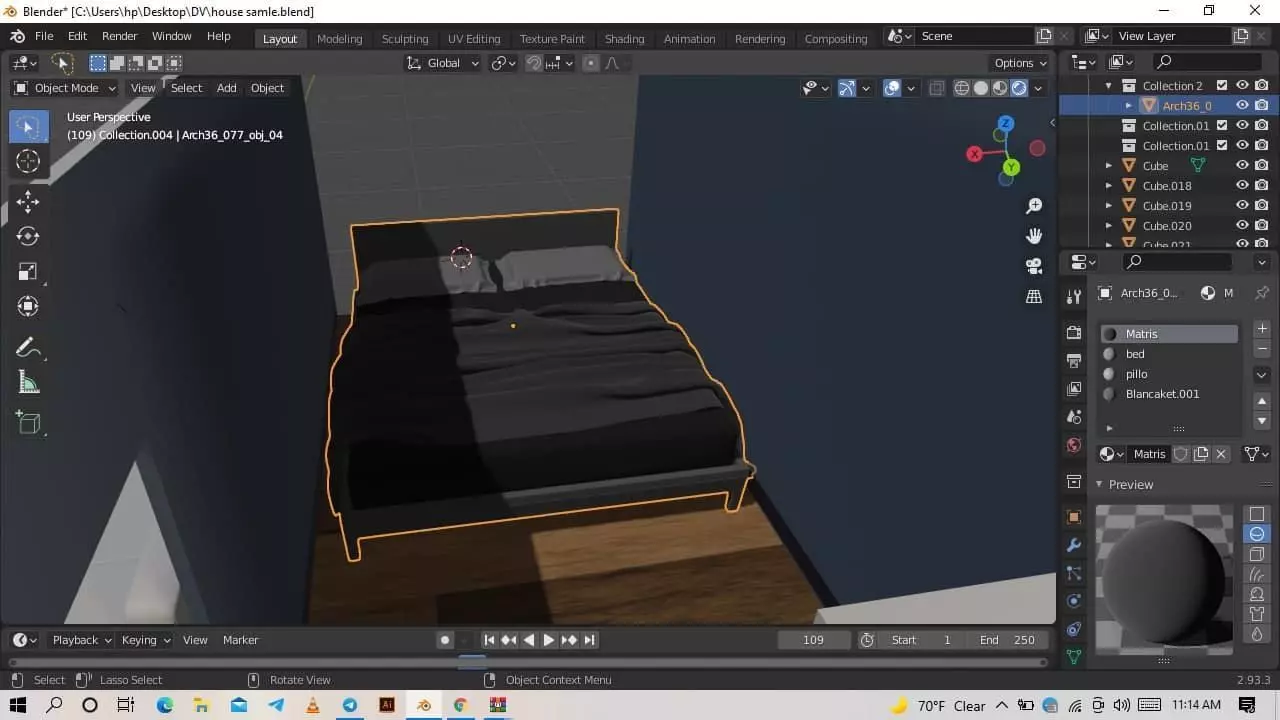
Task: Select the Measure tool
Action: coord(28,383)
